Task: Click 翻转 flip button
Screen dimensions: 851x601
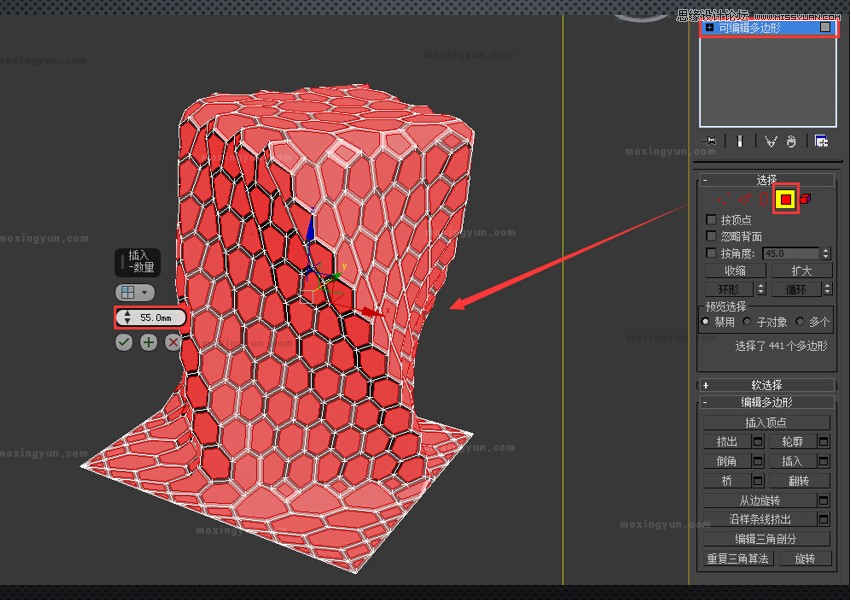Action: pos(799,480)
